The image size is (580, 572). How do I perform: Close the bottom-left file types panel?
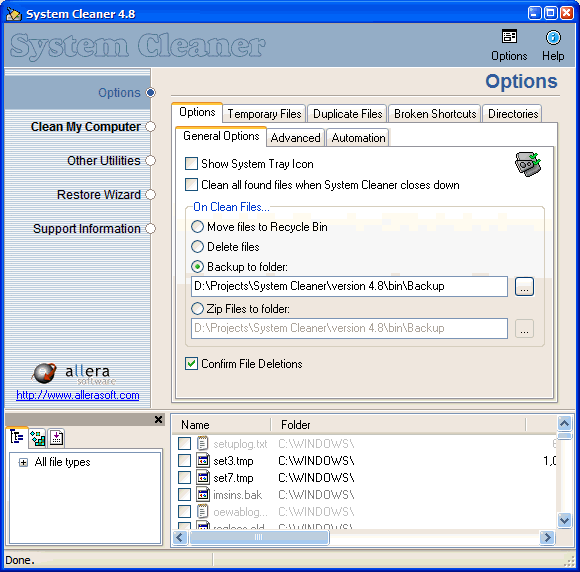coord(158,419)
